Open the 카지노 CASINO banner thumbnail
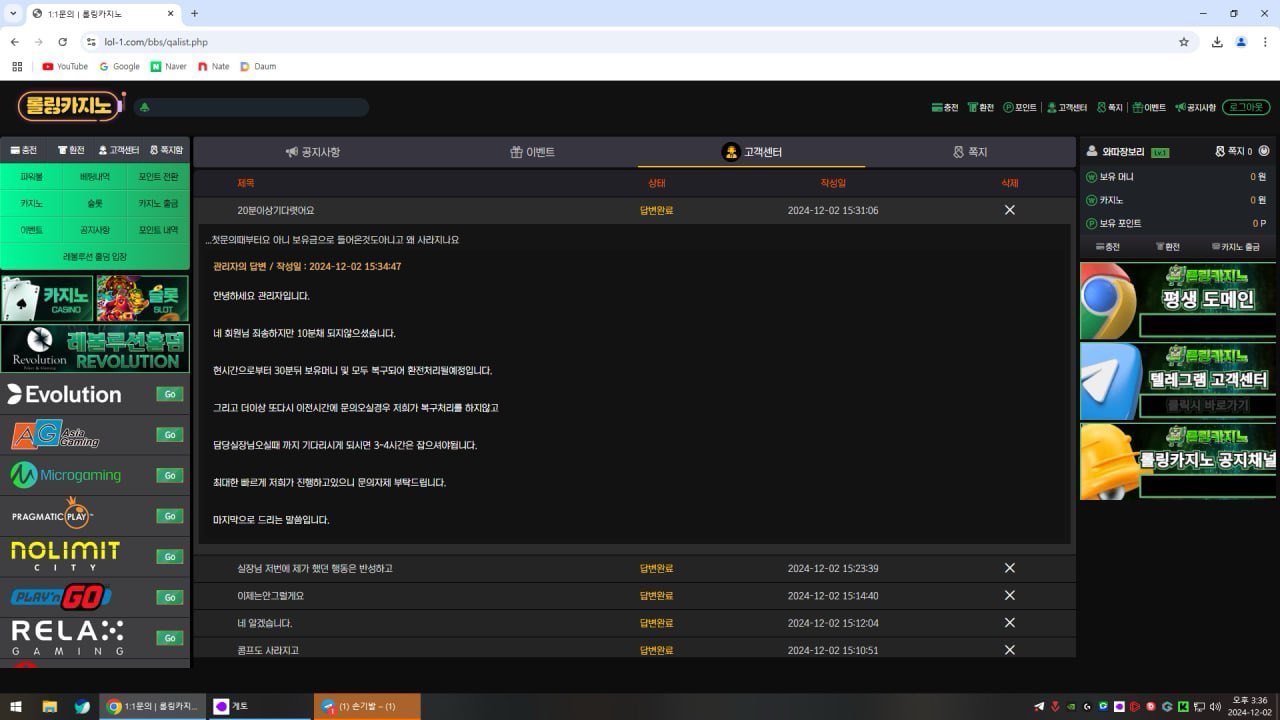This screenshot has width=1280, height=720. coord(47,298)
